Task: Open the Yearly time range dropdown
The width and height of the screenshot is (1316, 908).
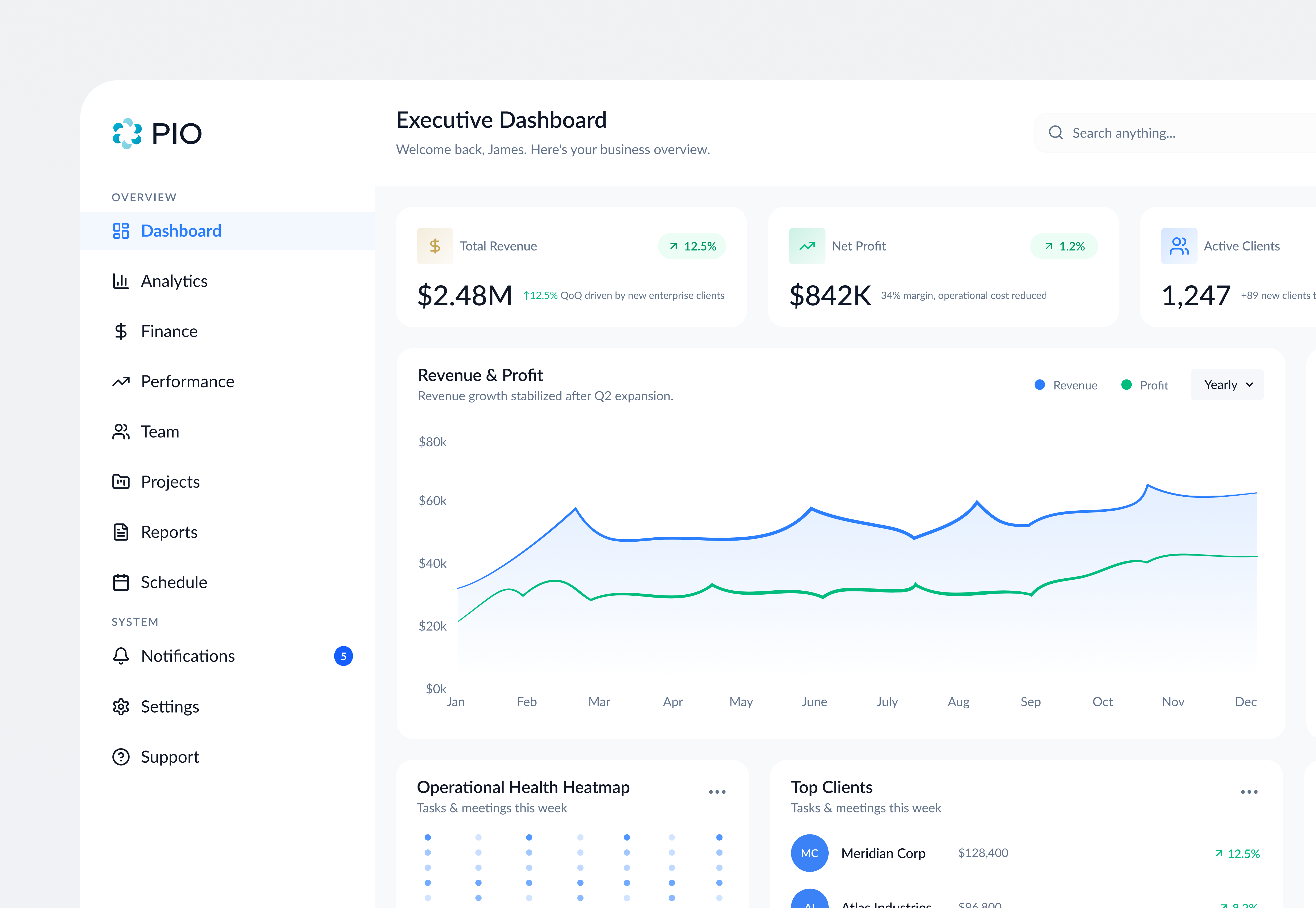Action: pyautogui.click(x=1227, y=385)
